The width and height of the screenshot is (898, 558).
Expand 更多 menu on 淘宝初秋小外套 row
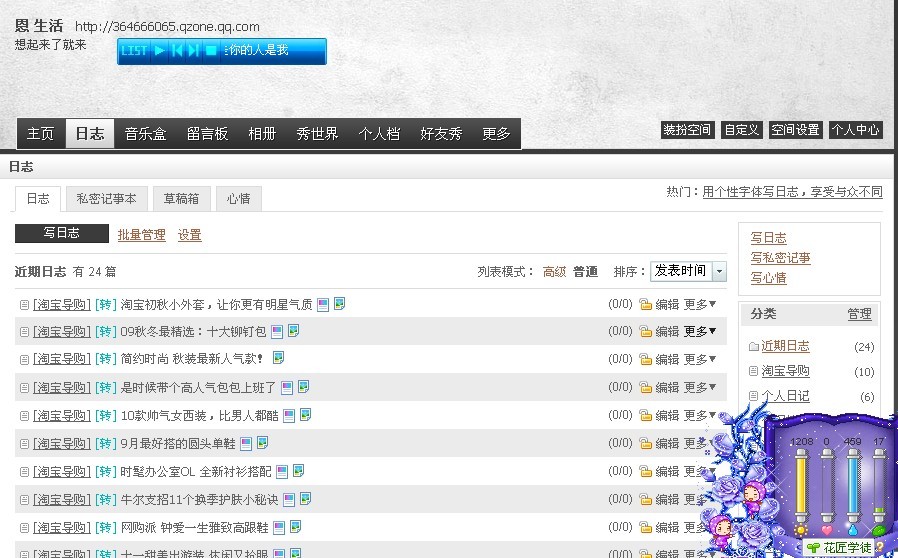coord(700,305)
